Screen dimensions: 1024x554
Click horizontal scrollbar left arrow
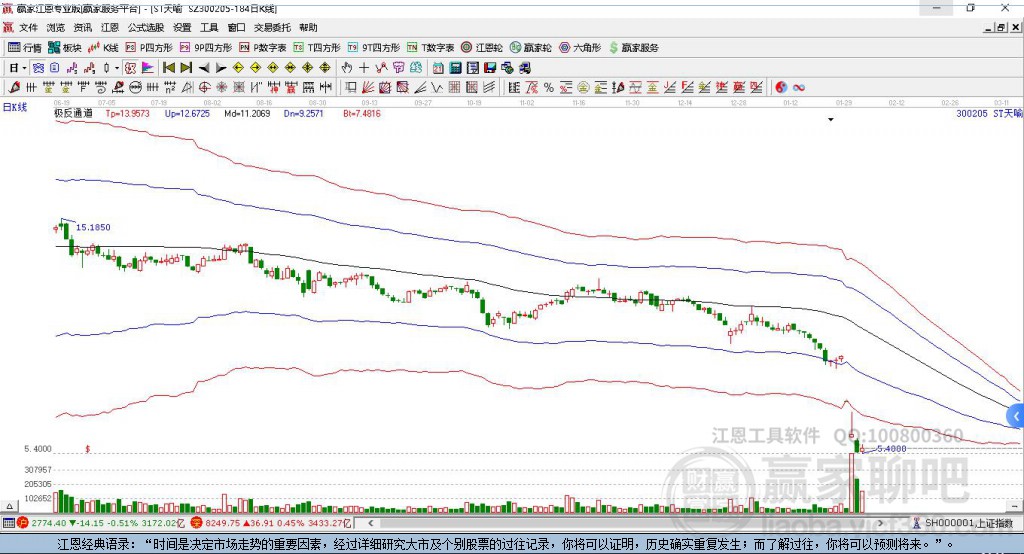370,523
